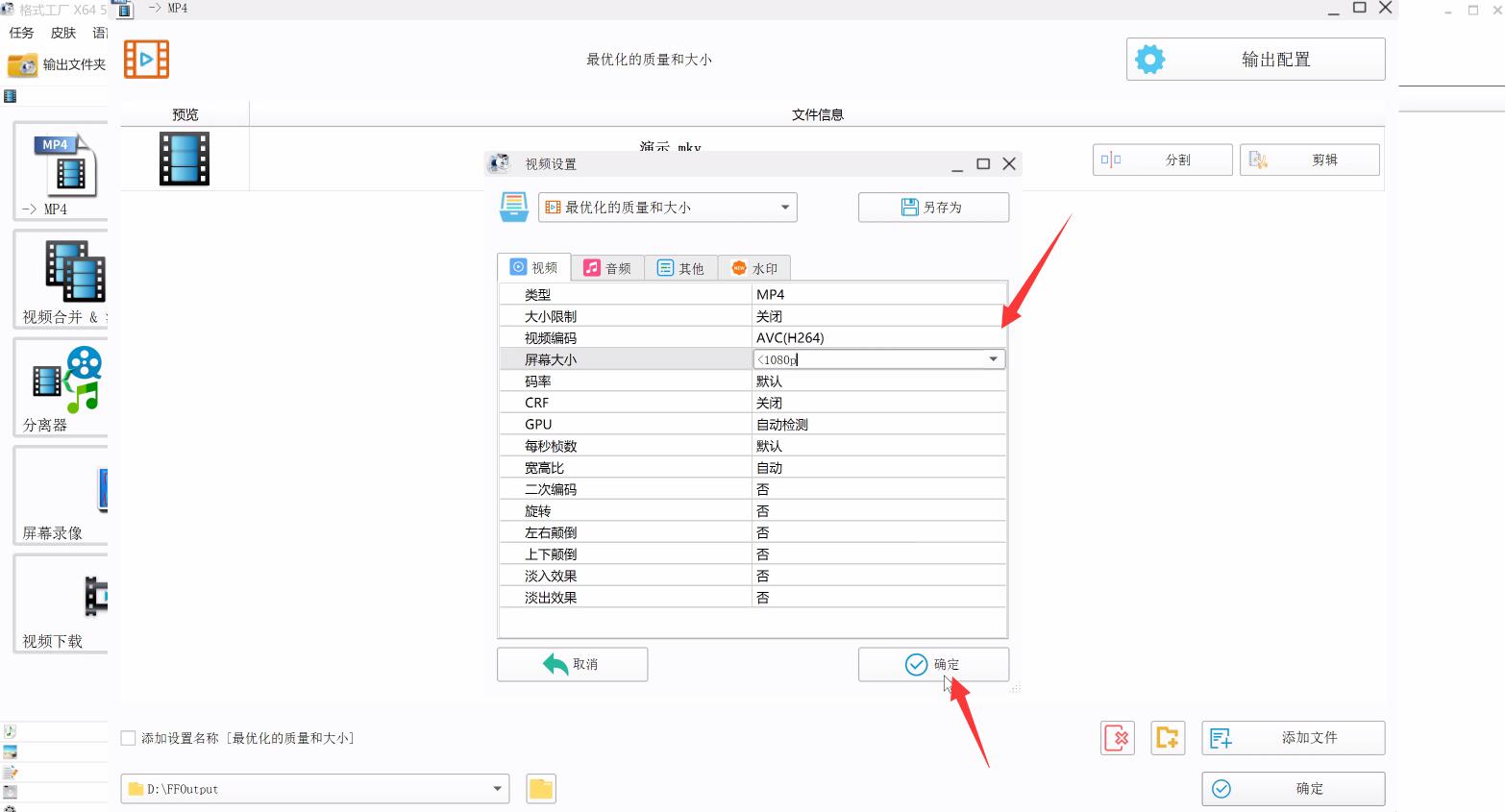Viewport: 1505px width, 812px height.
Task: Open the 输出文件夹 output folder
Action: tap(57, 64)
